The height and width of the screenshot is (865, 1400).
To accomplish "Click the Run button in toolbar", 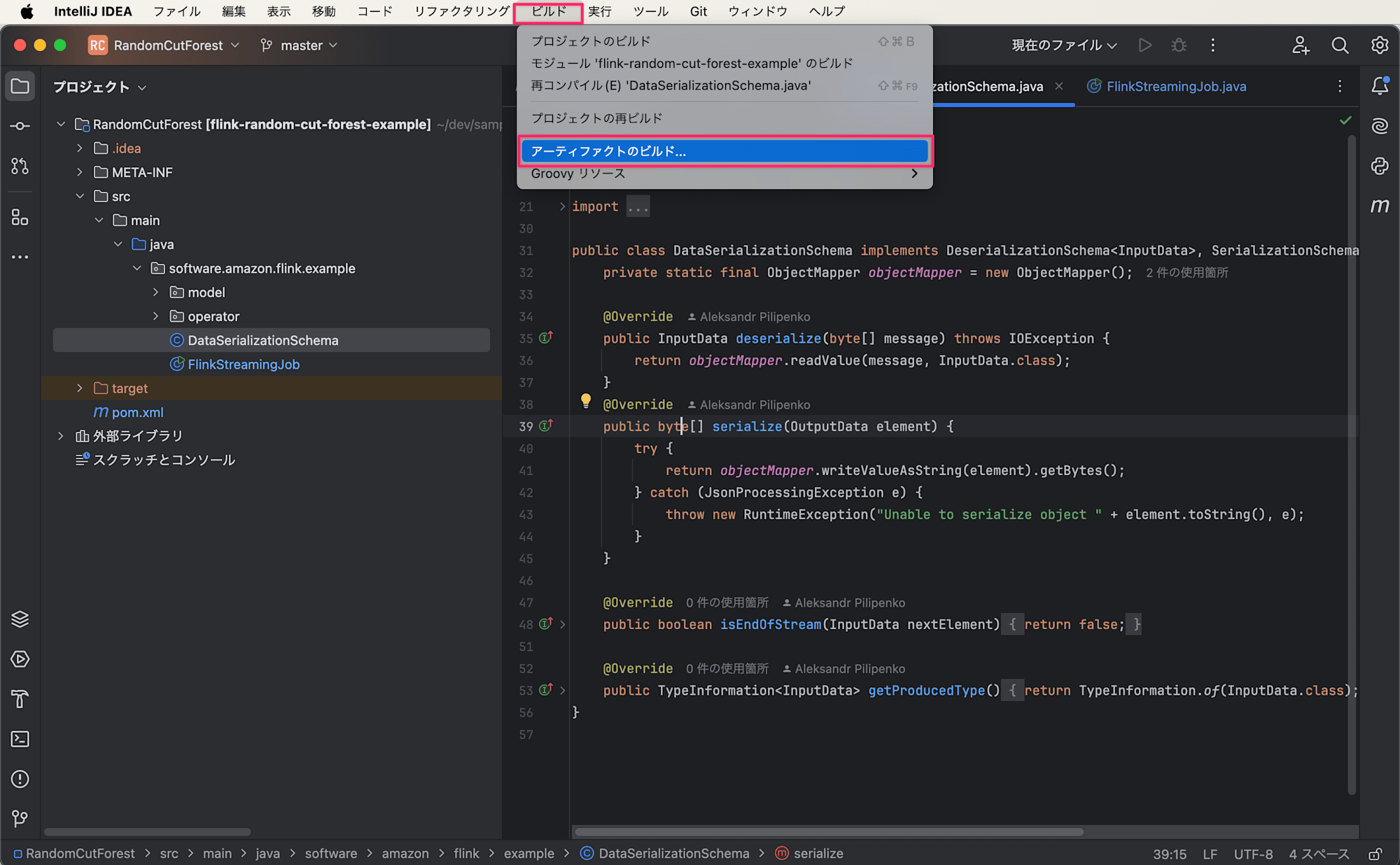I will (x=1145, y=45).
